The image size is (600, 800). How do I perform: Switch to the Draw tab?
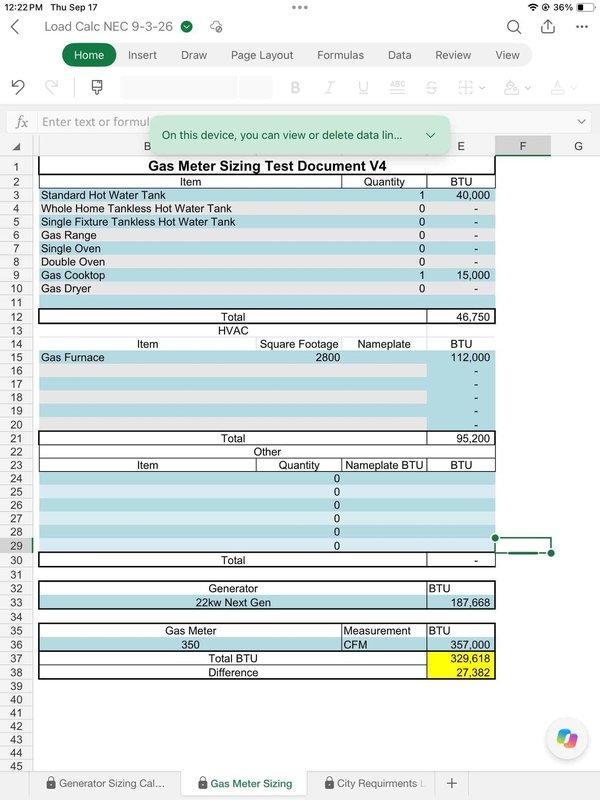click(x=194, y=55)
